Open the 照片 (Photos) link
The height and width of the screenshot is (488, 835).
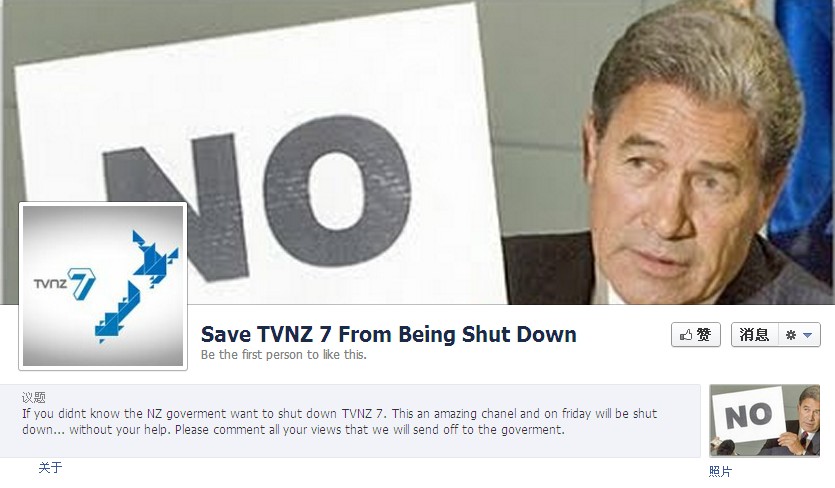(720, 471)
